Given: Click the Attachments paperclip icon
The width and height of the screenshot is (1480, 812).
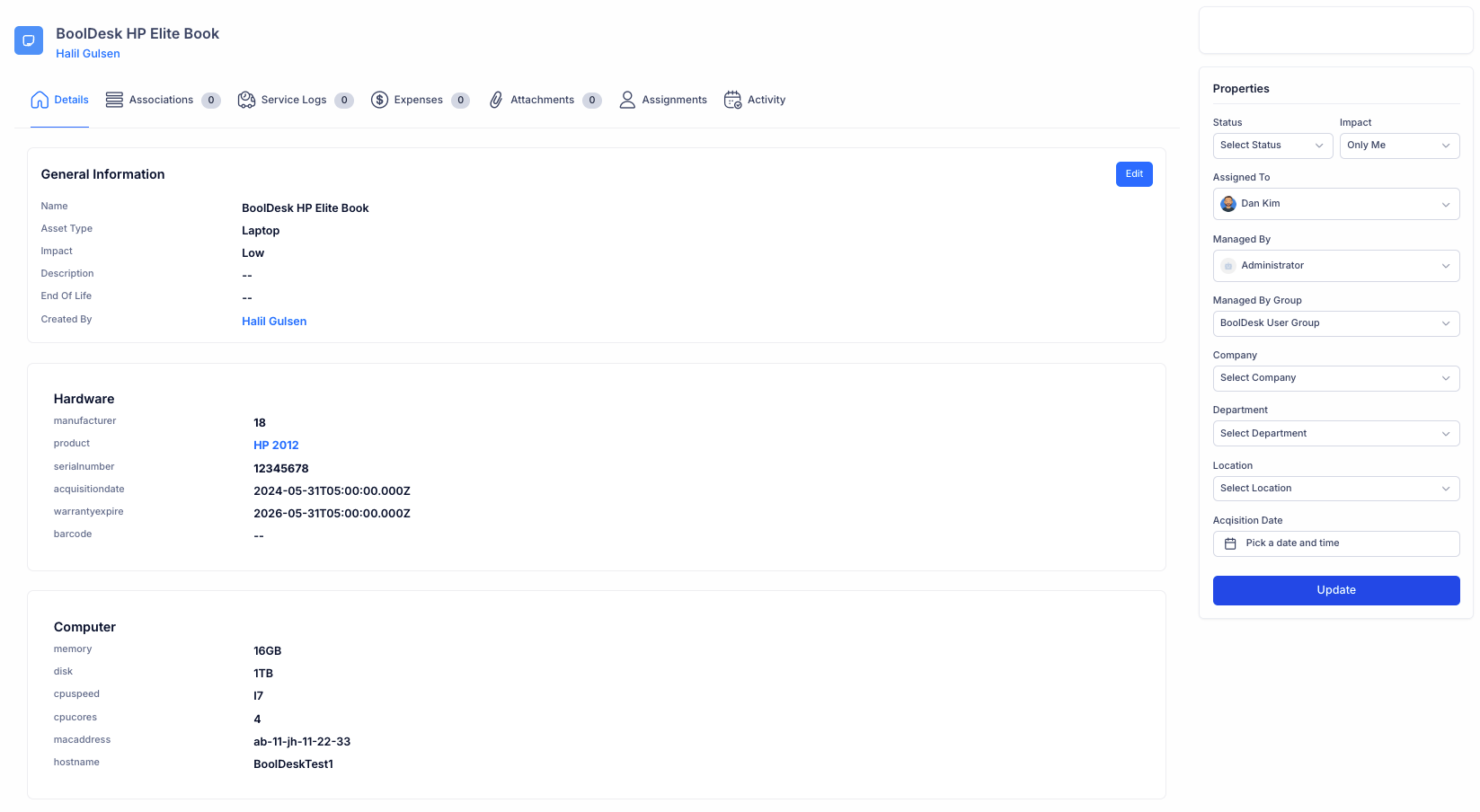Looking at the screenshot, I should (x=496, y=100).
